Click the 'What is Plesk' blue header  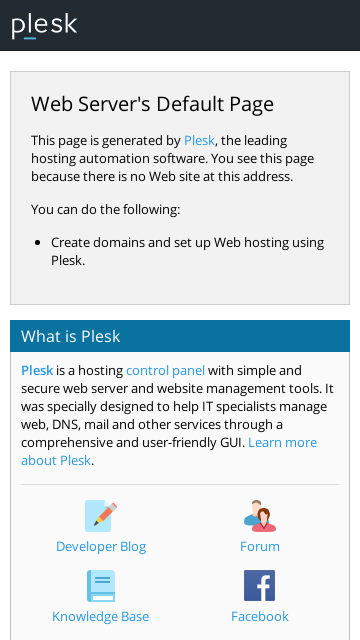pyautogui.click(x=180, y=336)
